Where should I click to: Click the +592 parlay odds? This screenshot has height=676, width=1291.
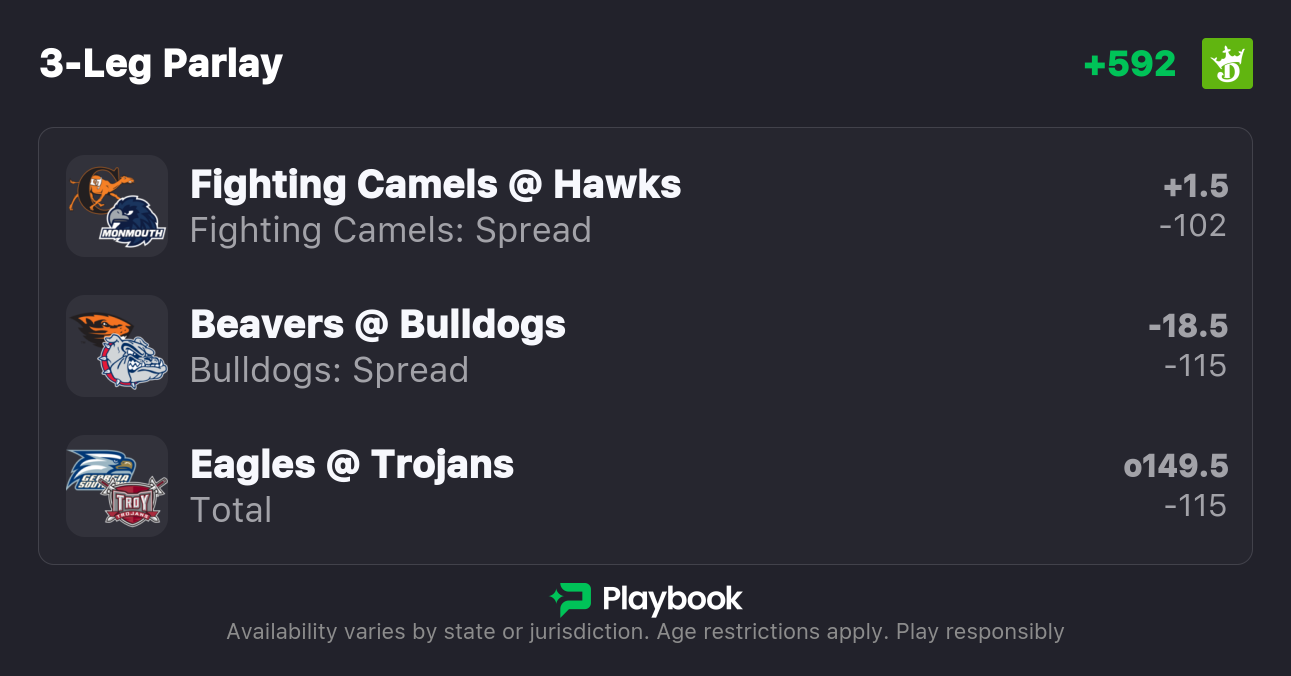1129,64
